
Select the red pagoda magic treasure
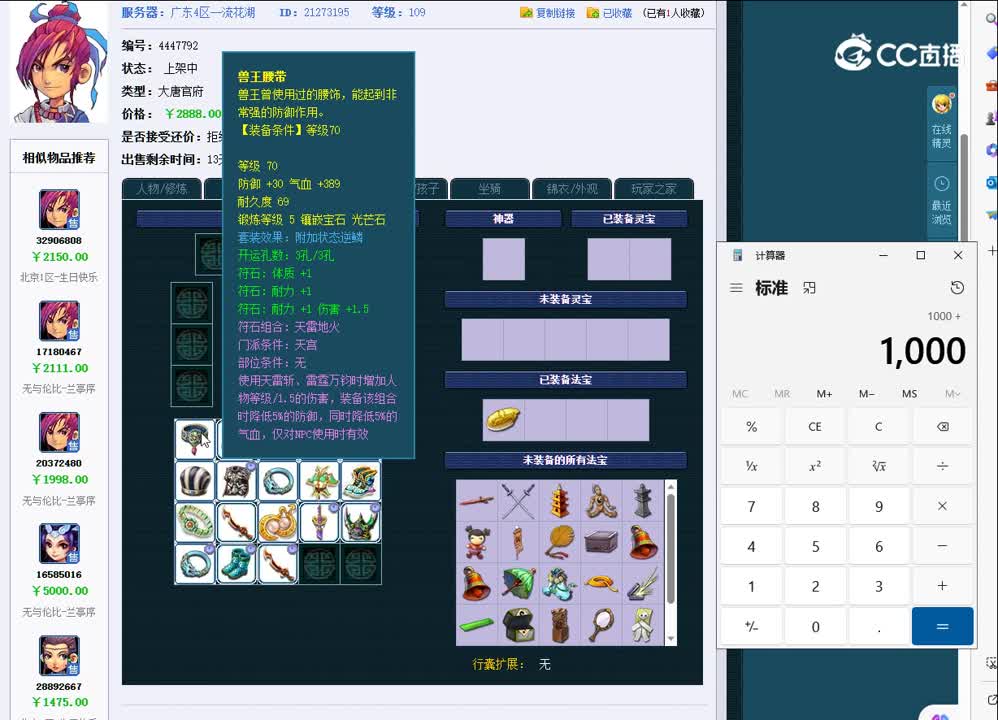[559, 501]
